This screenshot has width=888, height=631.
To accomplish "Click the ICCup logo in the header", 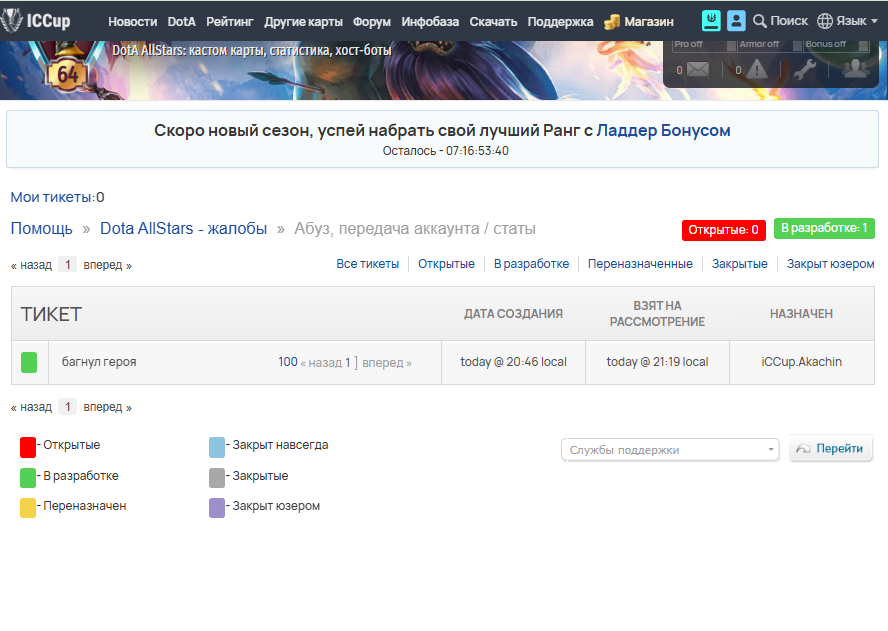I will tap(36, 20).
